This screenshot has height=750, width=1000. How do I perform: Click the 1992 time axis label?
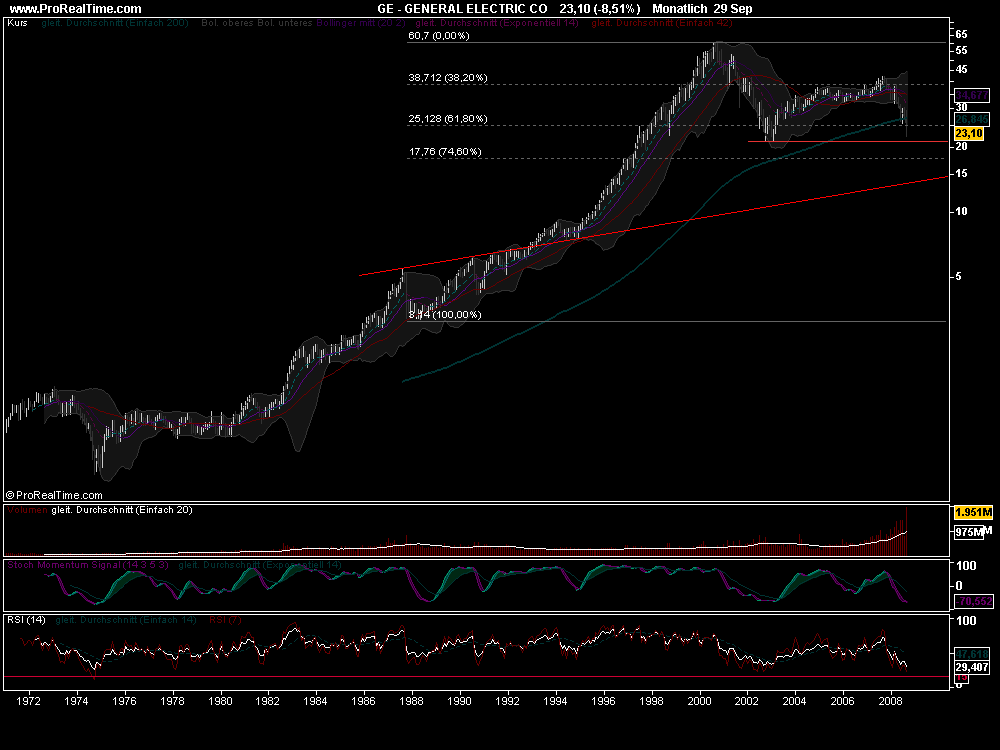[507, 701]
